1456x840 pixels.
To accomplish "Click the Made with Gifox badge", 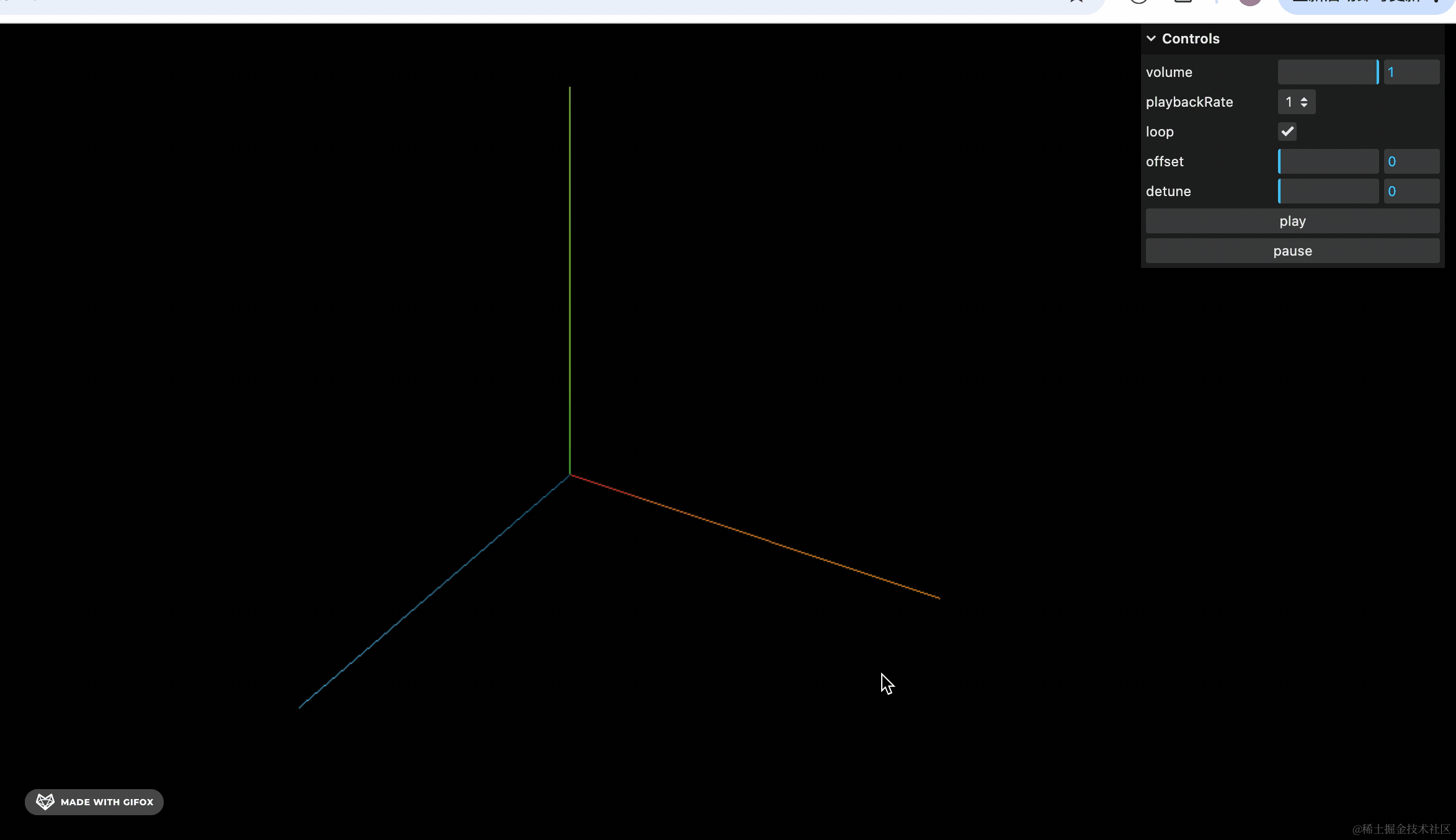I will click(x=94, y=802).
